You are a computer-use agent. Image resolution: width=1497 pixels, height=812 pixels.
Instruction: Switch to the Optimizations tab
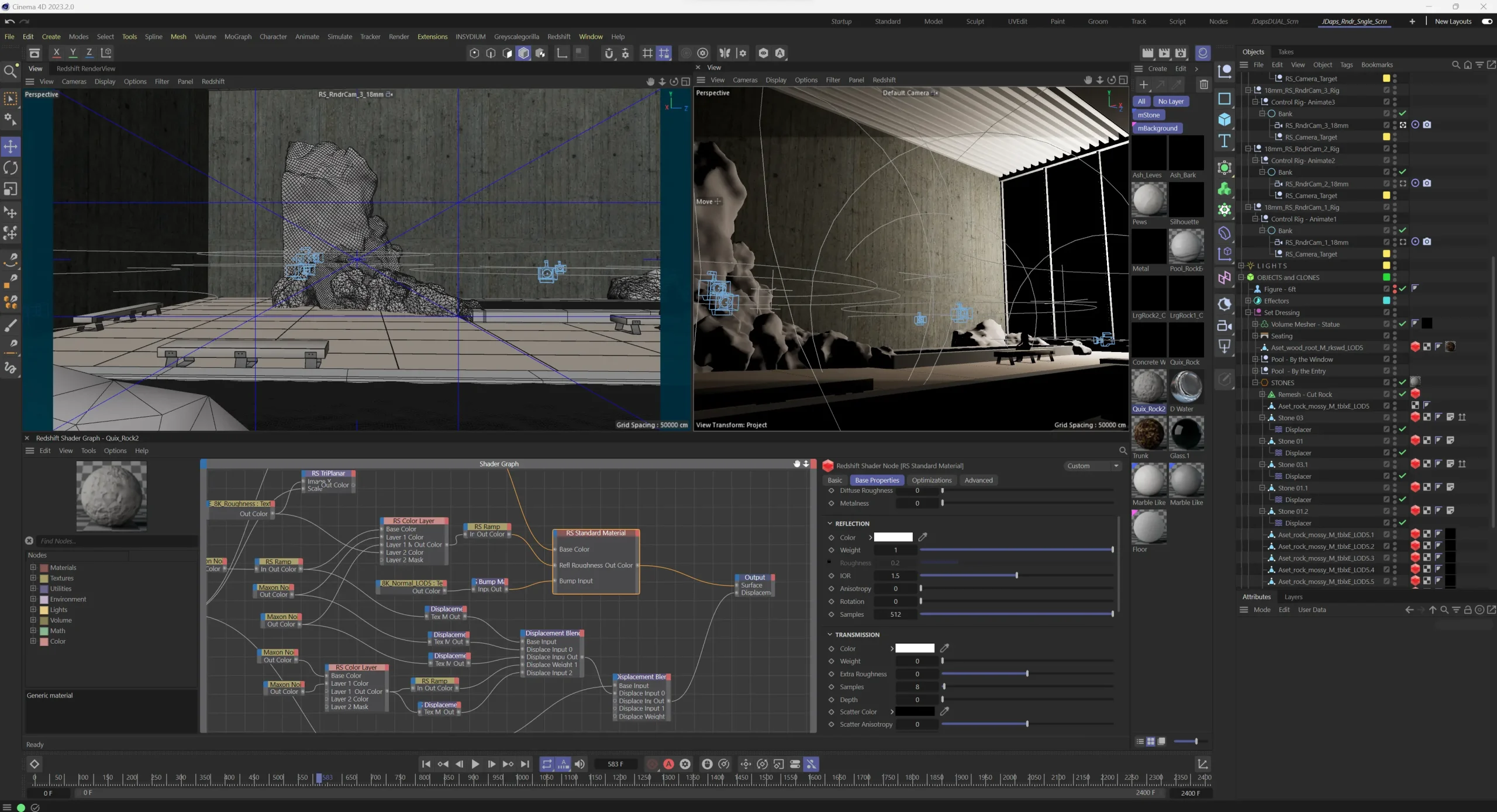(x=932, y=481)
